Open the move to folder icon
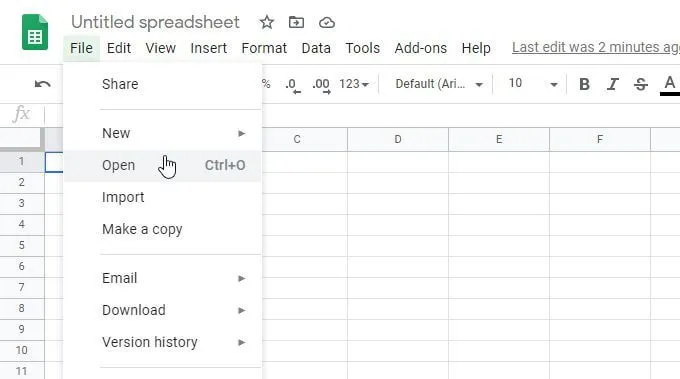 coord(296,22)
